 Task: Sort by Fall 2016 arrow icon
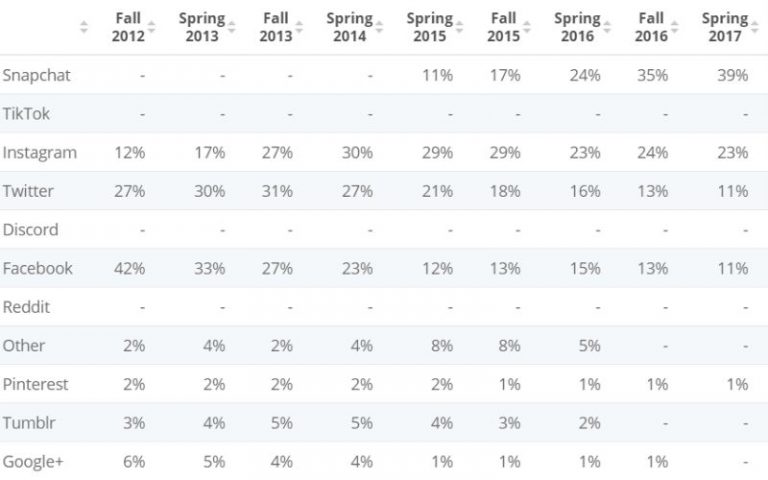(x=676, y=27)
